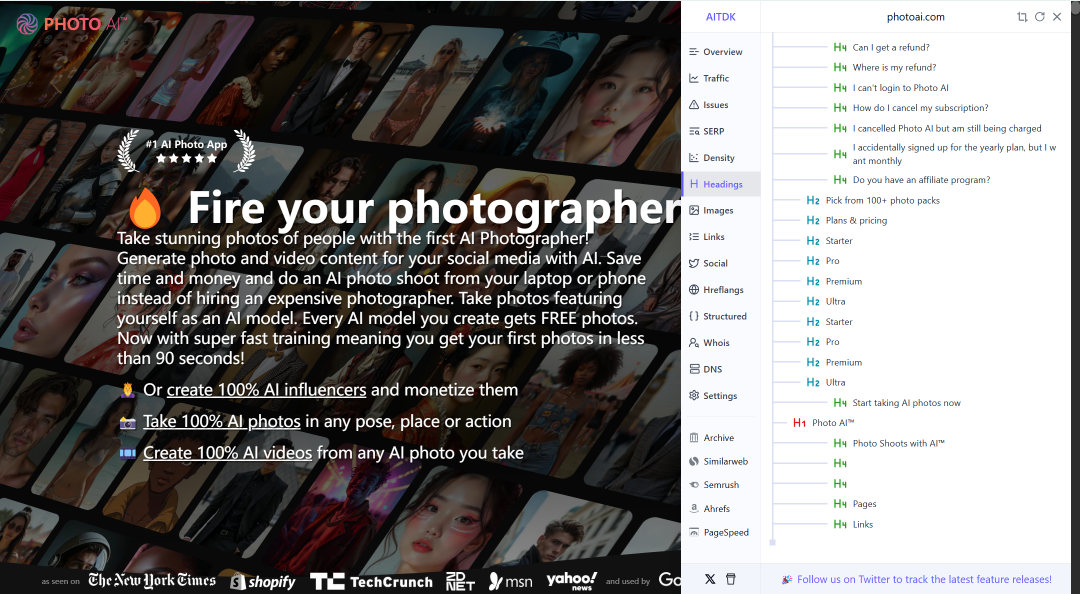
Task: Click the Archive icon
Action: point(694,438)
